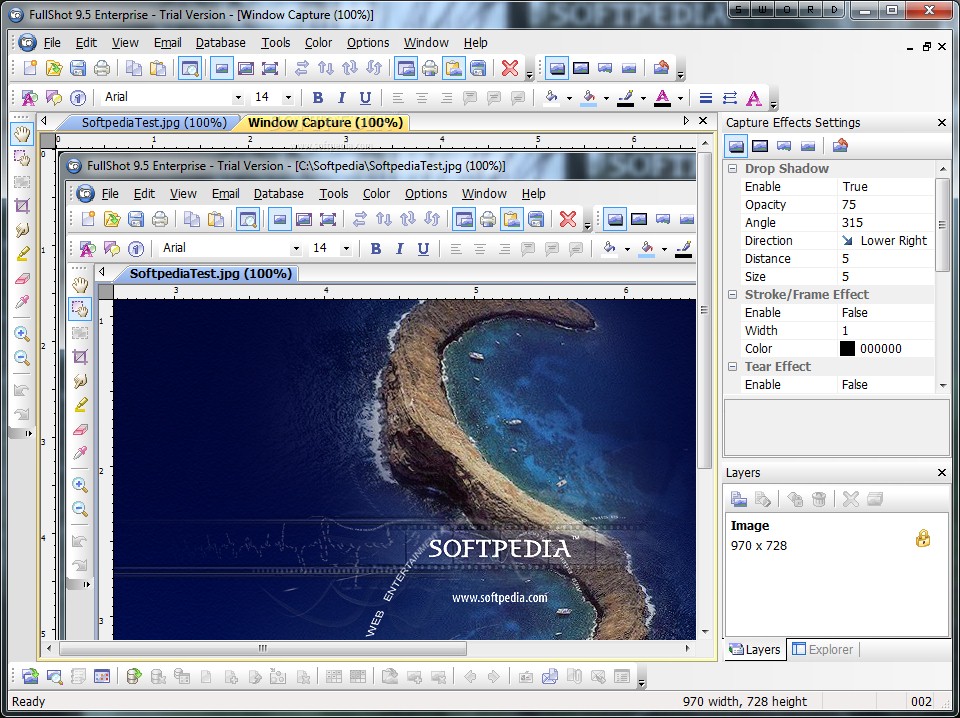Screen dimensions: 960x718
Task: Click the tab scroll right arrow beside document tabs
Action: [x=686, y=121]
